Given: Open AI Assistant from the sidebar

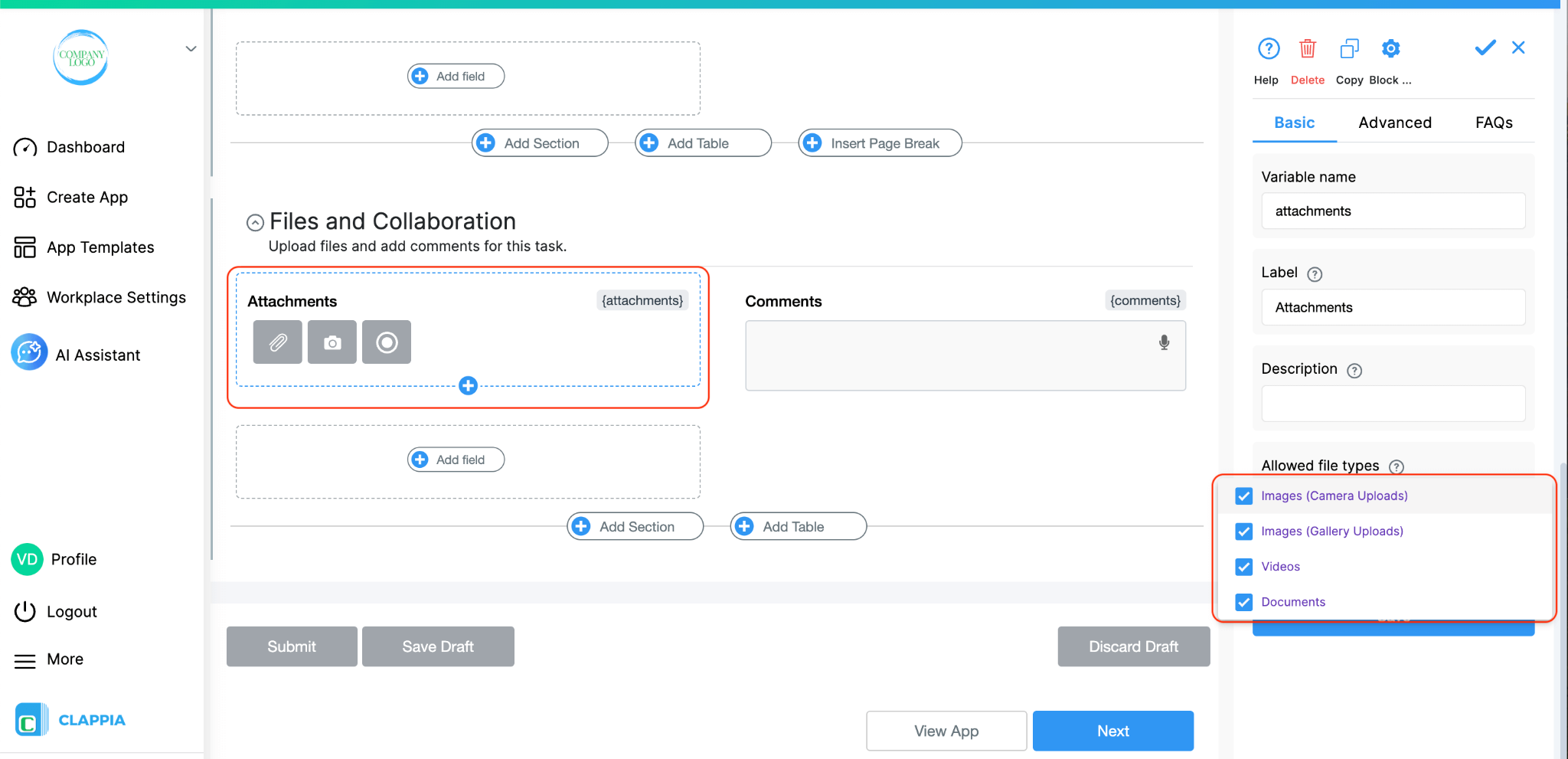Looking at the screenshot, I should [x=97, y=354].
